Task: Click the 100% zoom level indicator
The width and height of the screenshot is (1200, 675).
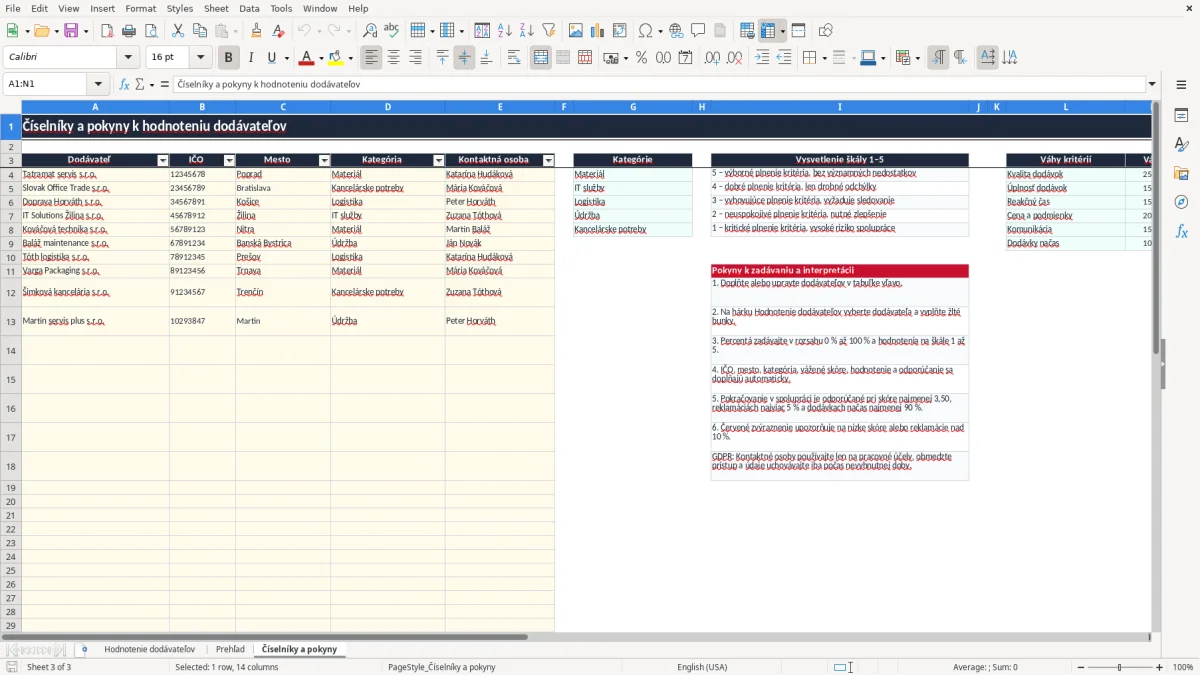Action: click(1183, 667)
